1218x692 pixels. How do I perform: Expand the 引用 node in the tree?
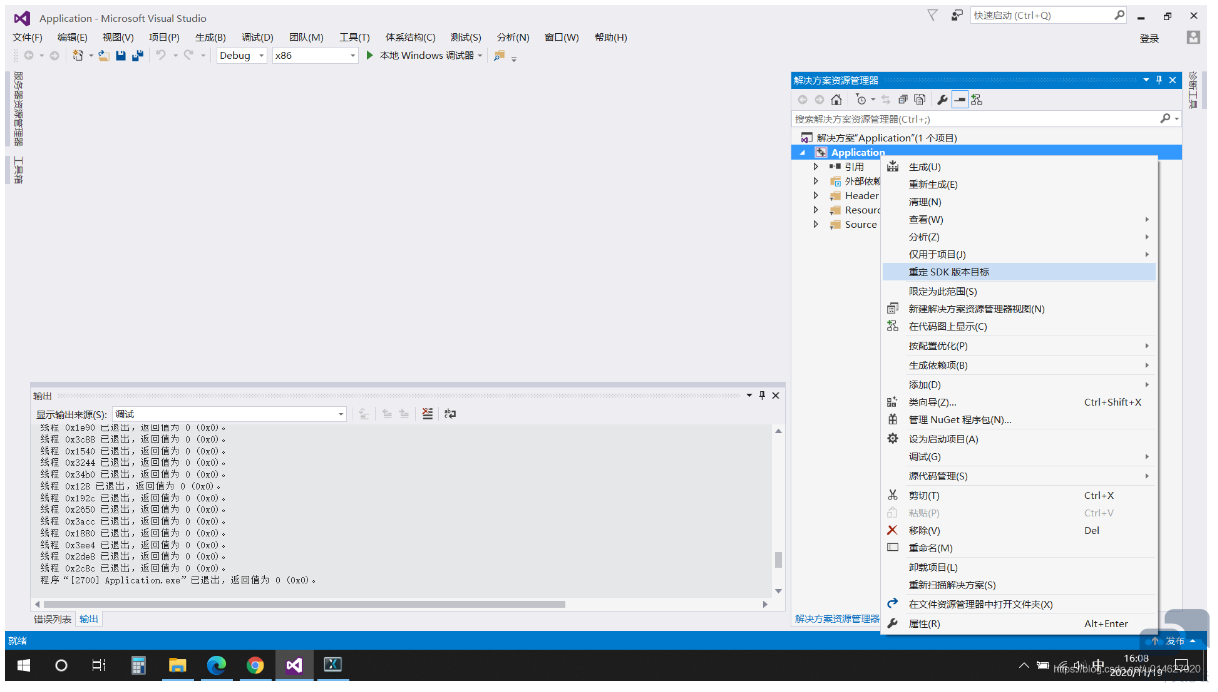pyautogui.click(x=816, y=167)
